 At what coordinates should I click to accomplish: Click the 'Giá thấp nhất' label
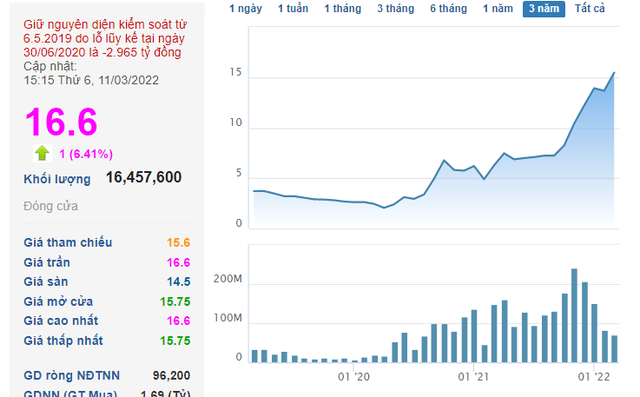pyautogui.click(x=63, y=340)
